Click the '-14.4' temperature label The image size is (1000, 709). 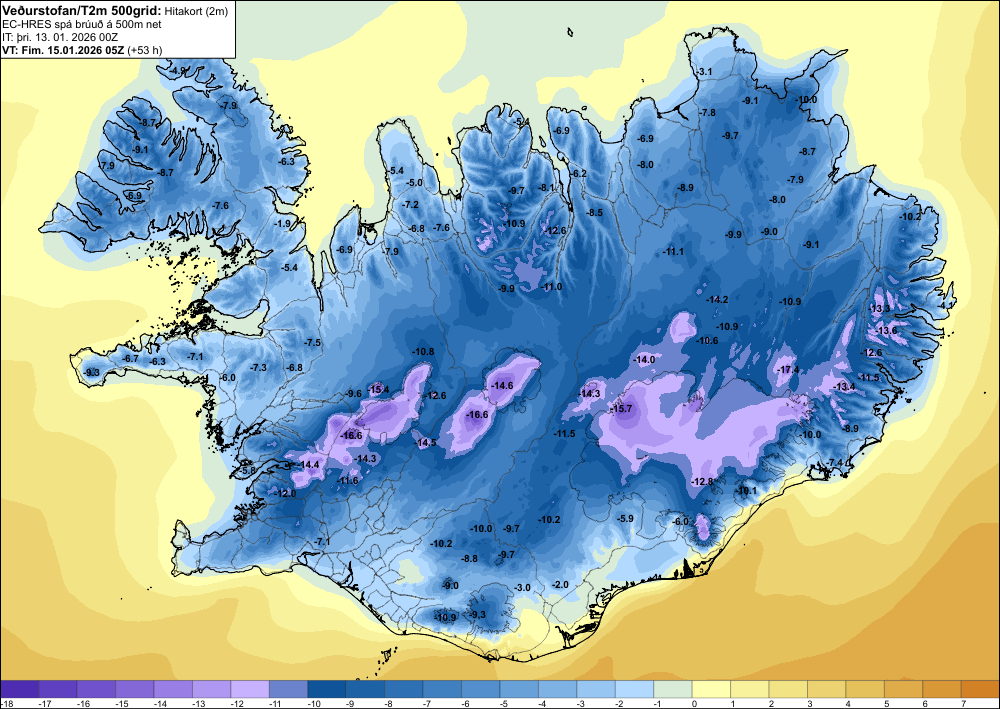(309, 465)
